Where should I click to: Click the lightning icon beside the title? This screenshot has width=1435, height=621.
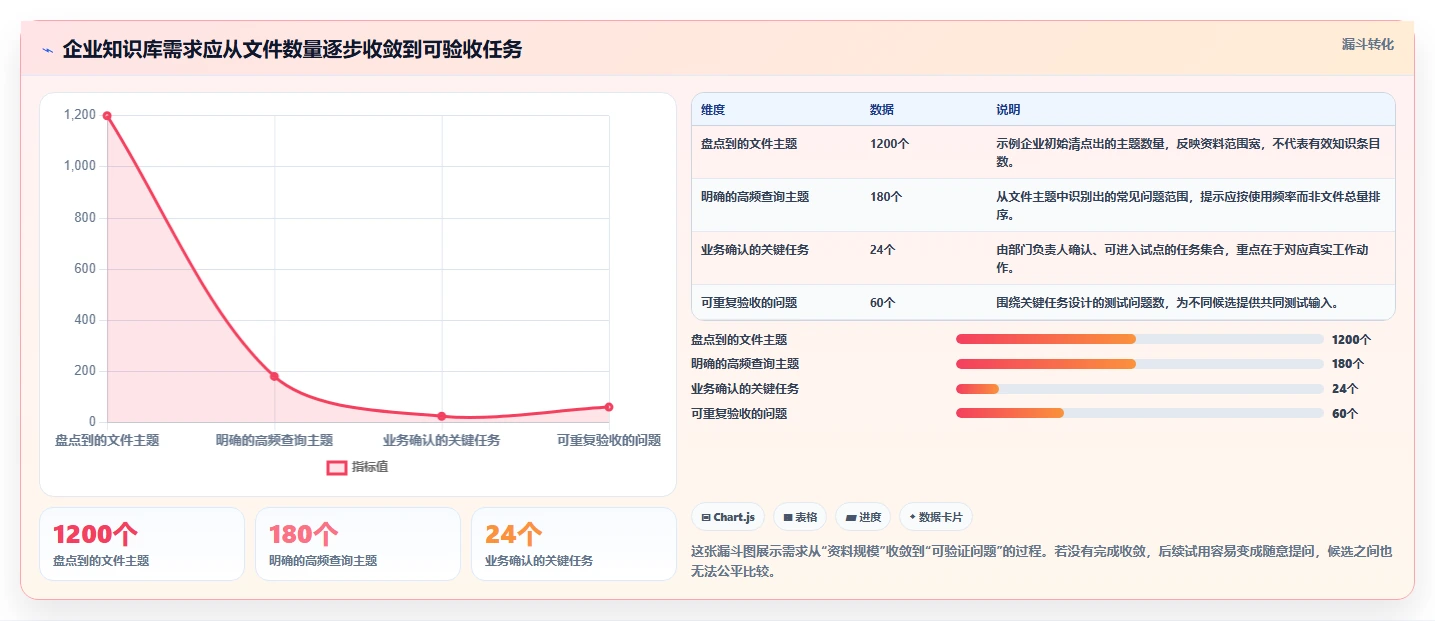pyautogui.click(x=47, y=50)
